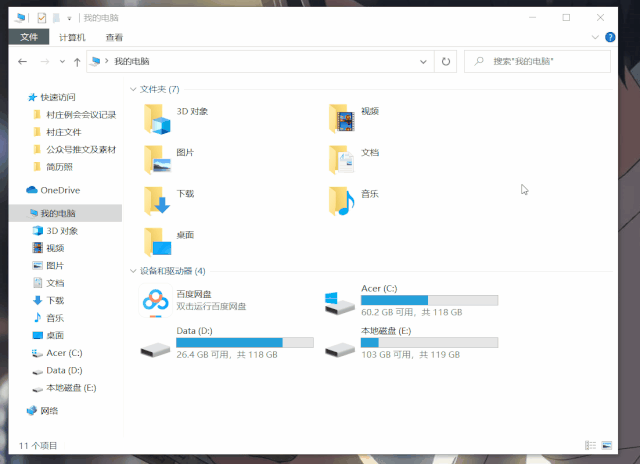The width and height of the screenshot is (640, 464).
Task: Select 我的电脑 in the navigation pane
Action: point(65,213)
